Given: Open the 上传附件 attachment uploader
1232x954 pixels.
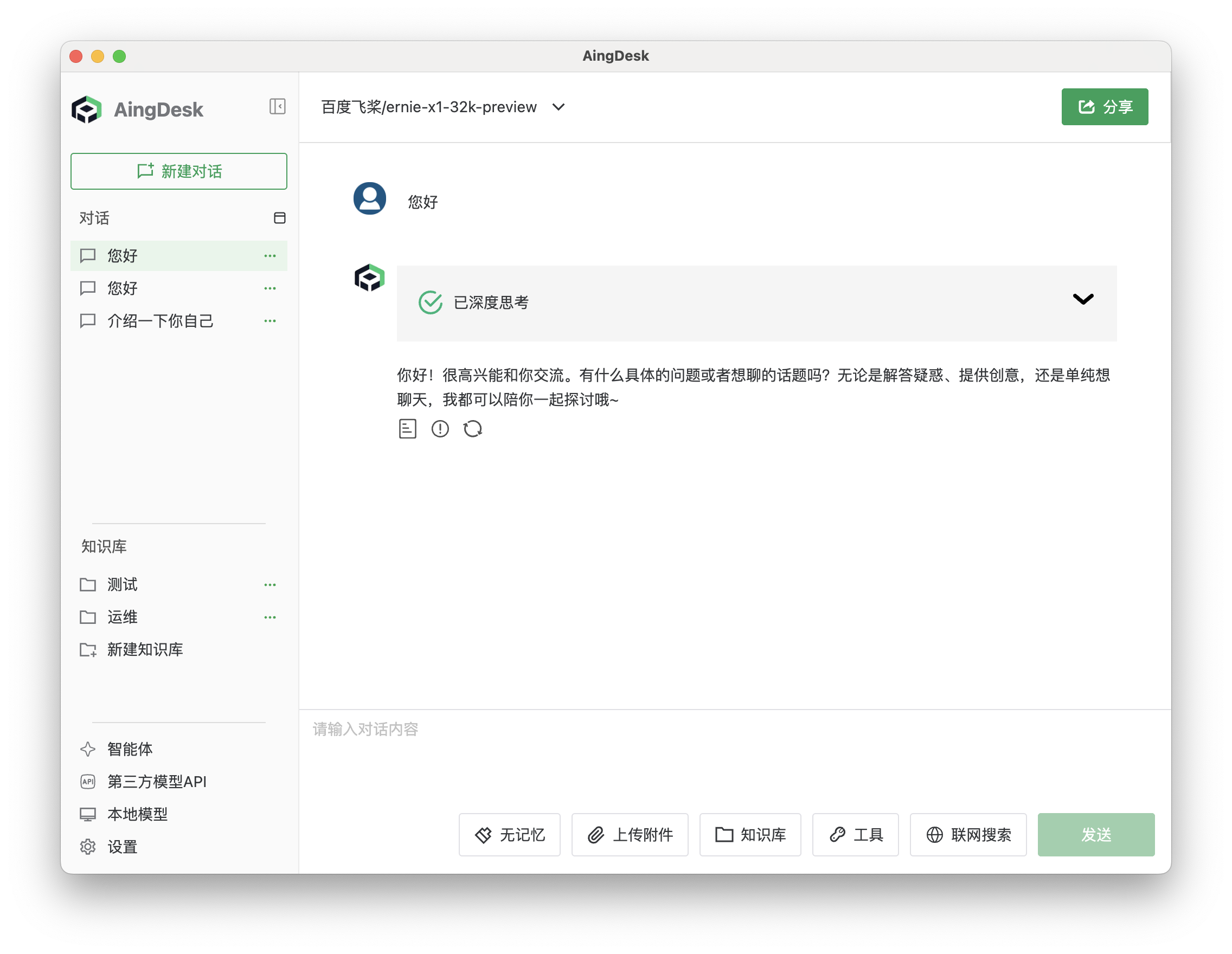Looking at the screenshot, I should pos(630,835).
